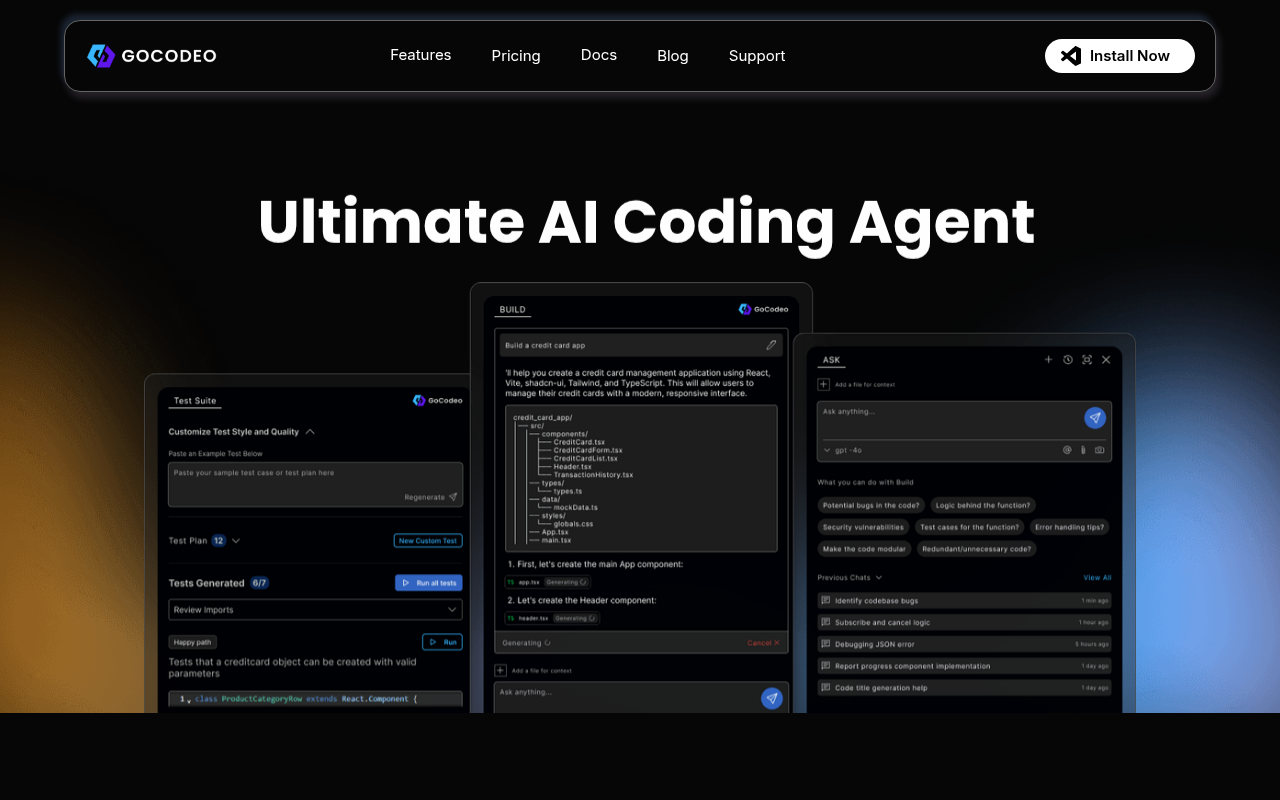The image size is (1280, 800).
Task: Click the Regenerate paper-plane icon
Action: pyautogui.click(x=453, y=497)
